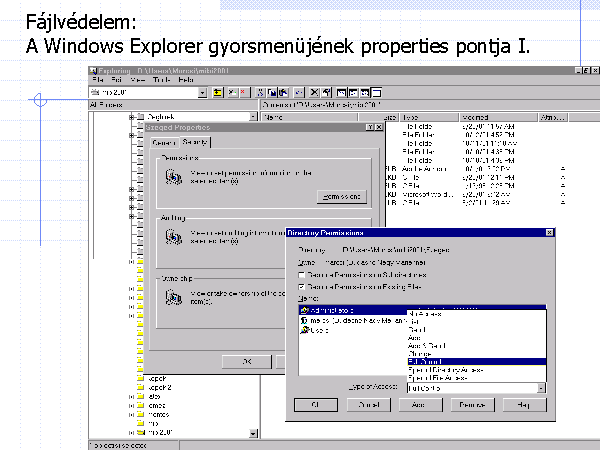This screenshot has height=450, width=600.
Task: Click the icon in the Auditing section
Action: pos(173,237)
